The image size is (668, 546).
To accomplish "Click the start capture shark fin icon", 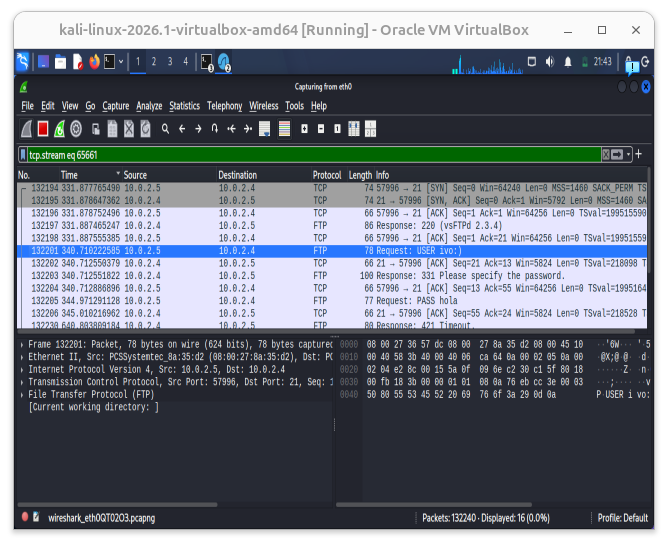I will click(x=27, y=129).
